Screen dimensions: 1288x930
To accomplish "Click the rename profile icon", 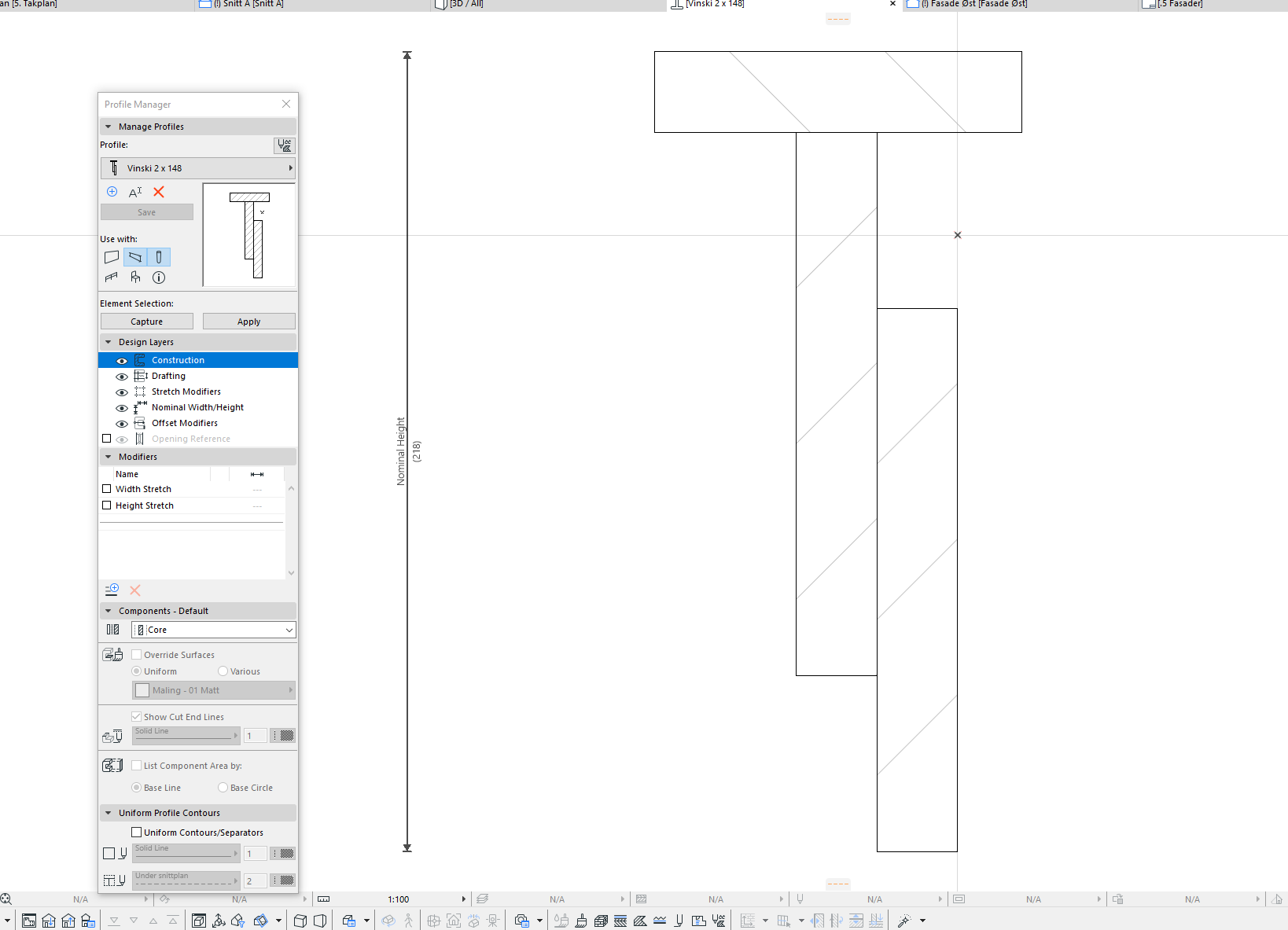I will pos(135,192).
